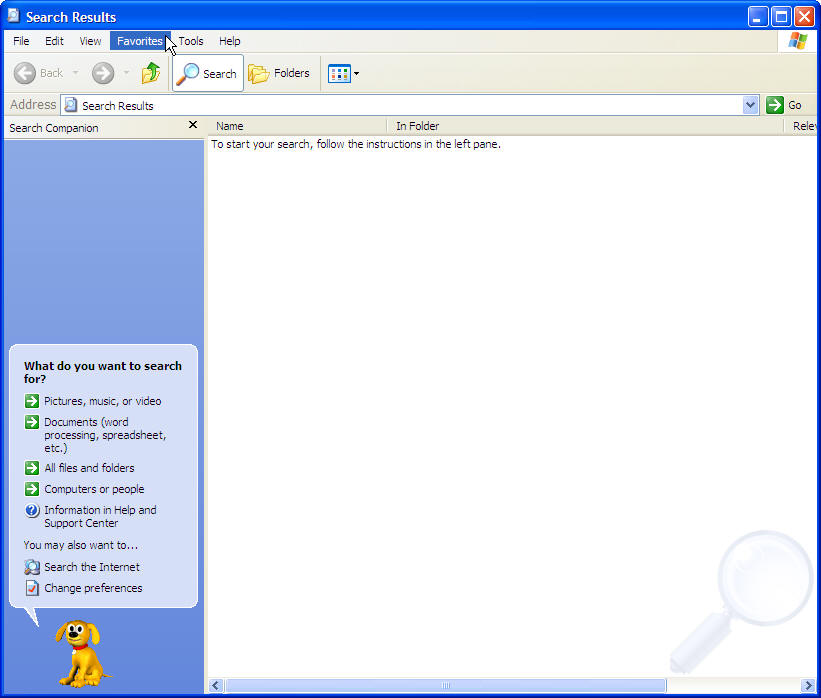821x698 pixels.
Task: Click Pictures, music, or video link
Action: pos(100,400)
